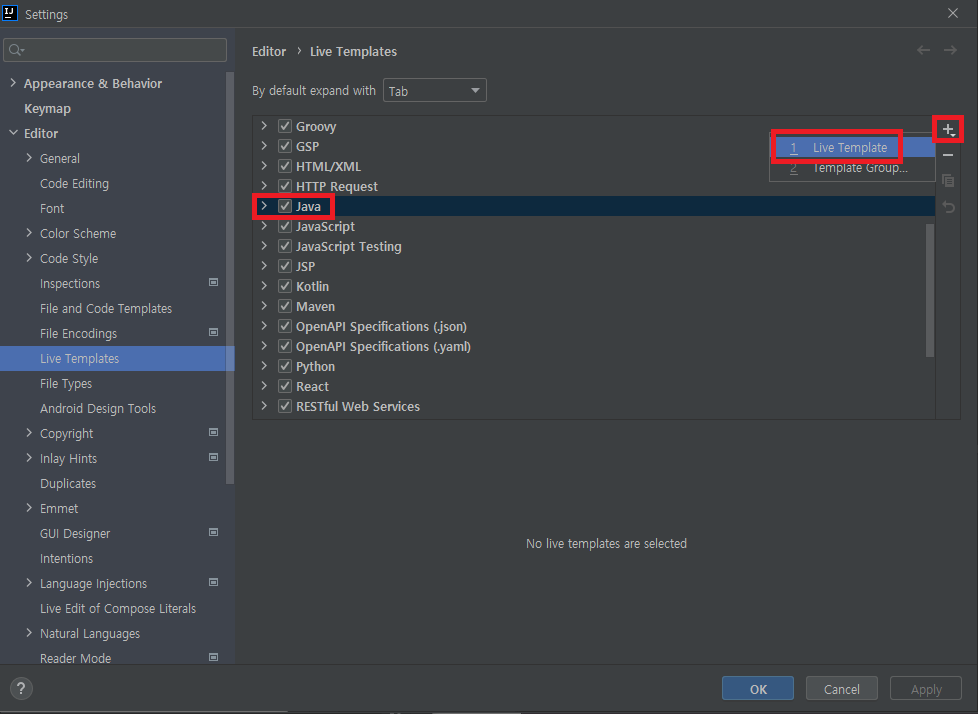The height and width of the screenshot is (714, 978).
Task: Open Android Design Tools settings
Action: 98,408
